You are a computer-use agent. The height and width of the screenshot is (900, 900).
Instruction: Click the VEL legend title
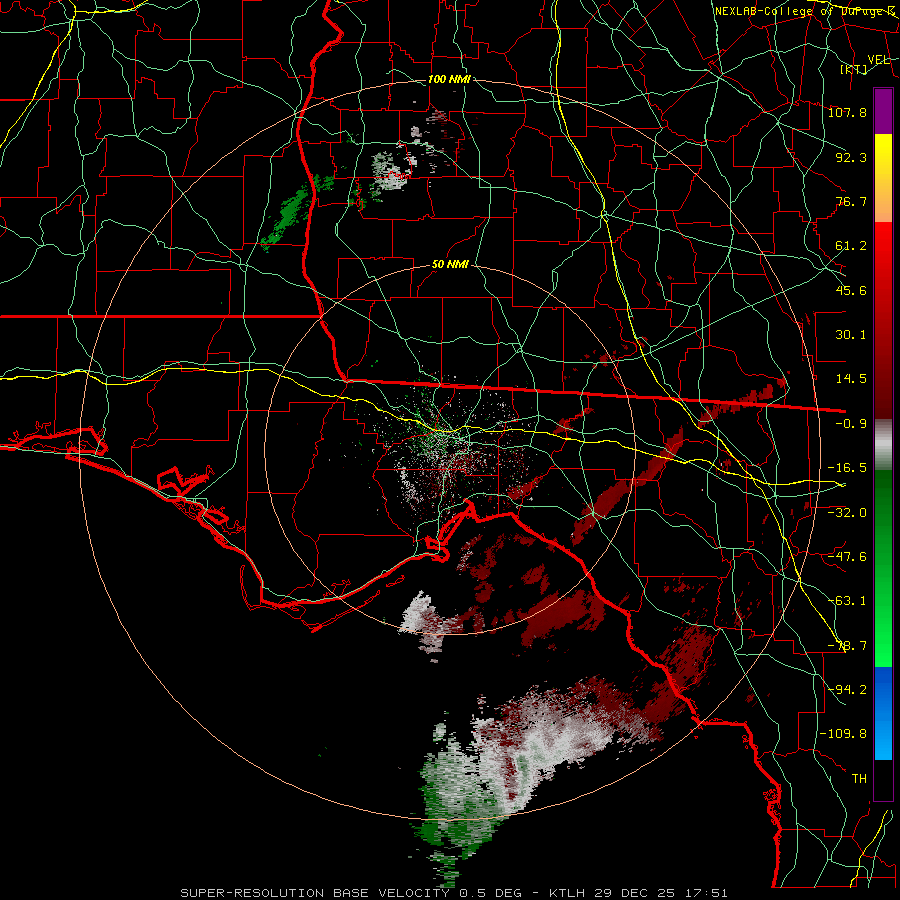[x=879, y=59]
